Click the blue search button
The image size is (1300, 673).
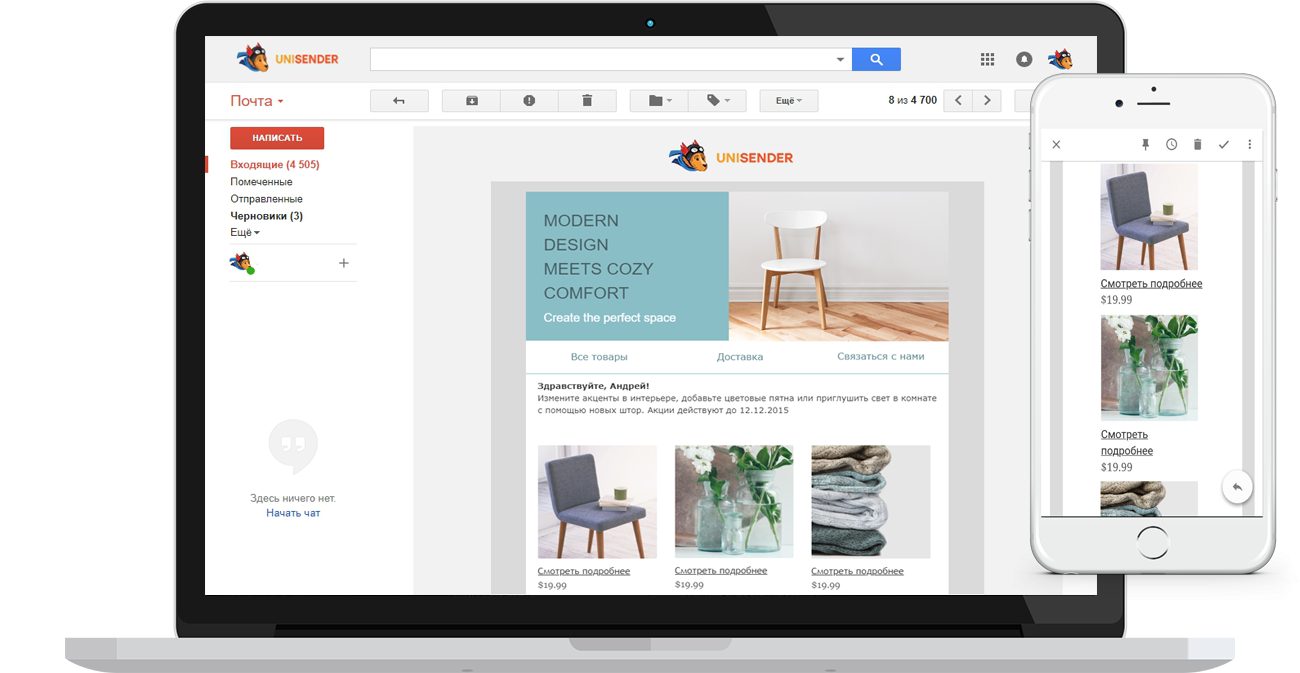pyautogui.click(x=876, y=60)
